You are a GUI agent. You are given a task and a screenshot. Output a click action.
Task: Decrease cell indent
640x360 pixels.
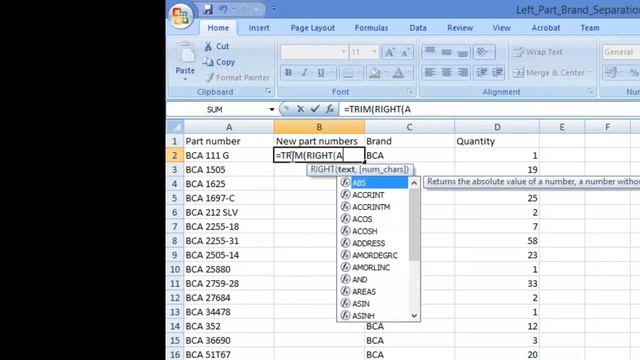(x=482, y=73)
